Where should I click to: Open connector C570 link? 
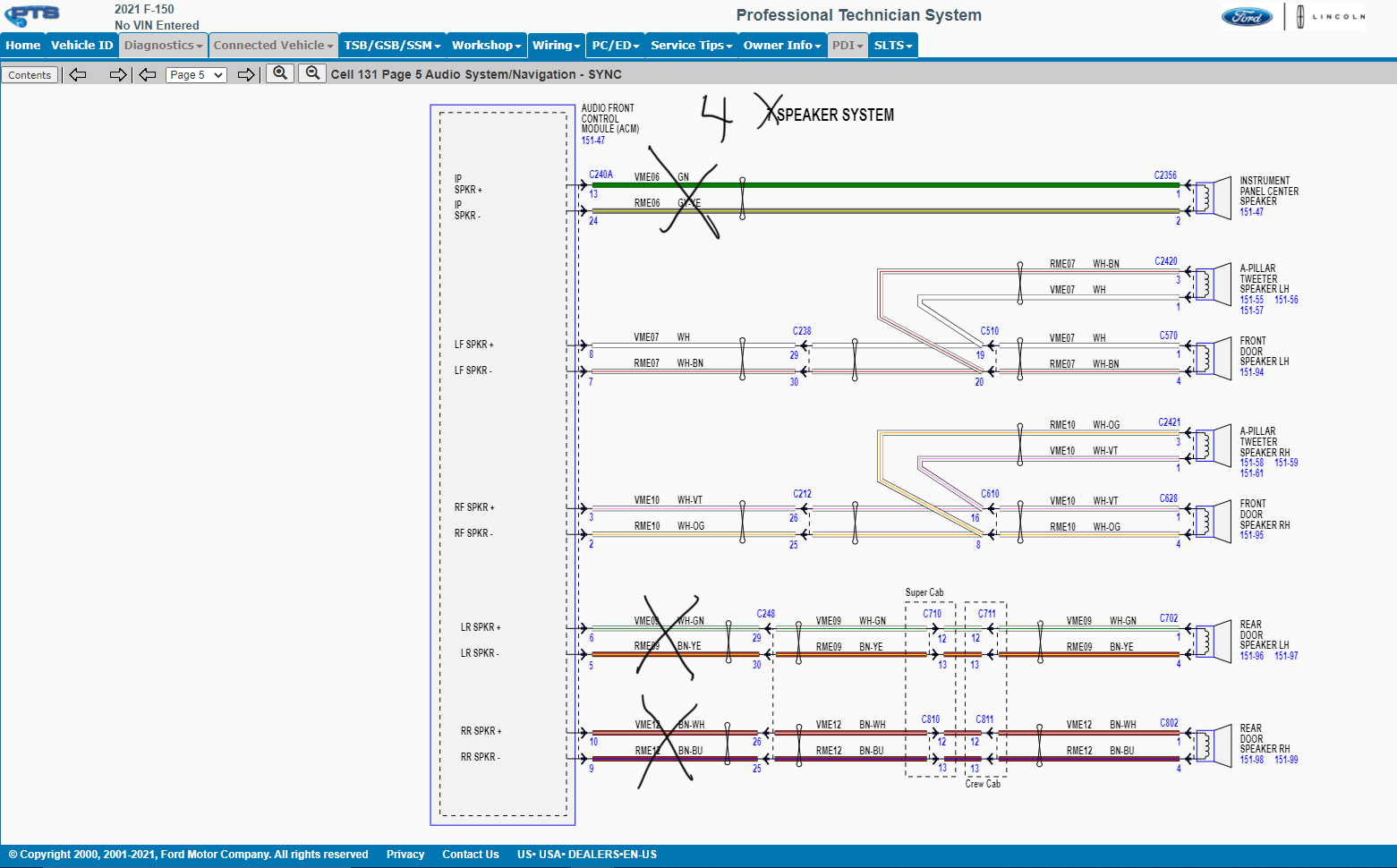point(1169,336)
